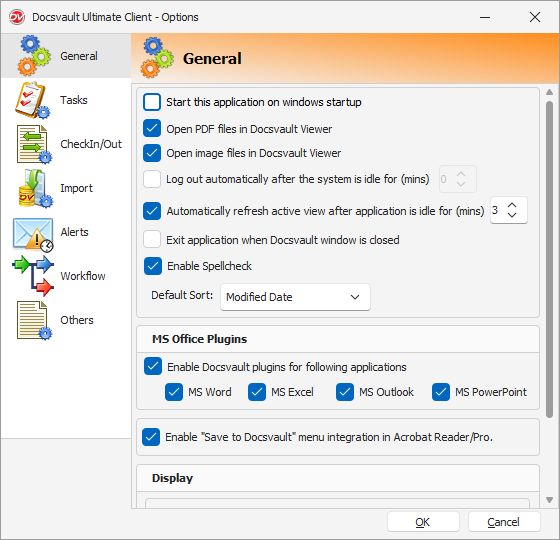Click the Docsvault logo in title bar
Image resolution: width=560 pixels, height=540 pixels.
point(16,17)
